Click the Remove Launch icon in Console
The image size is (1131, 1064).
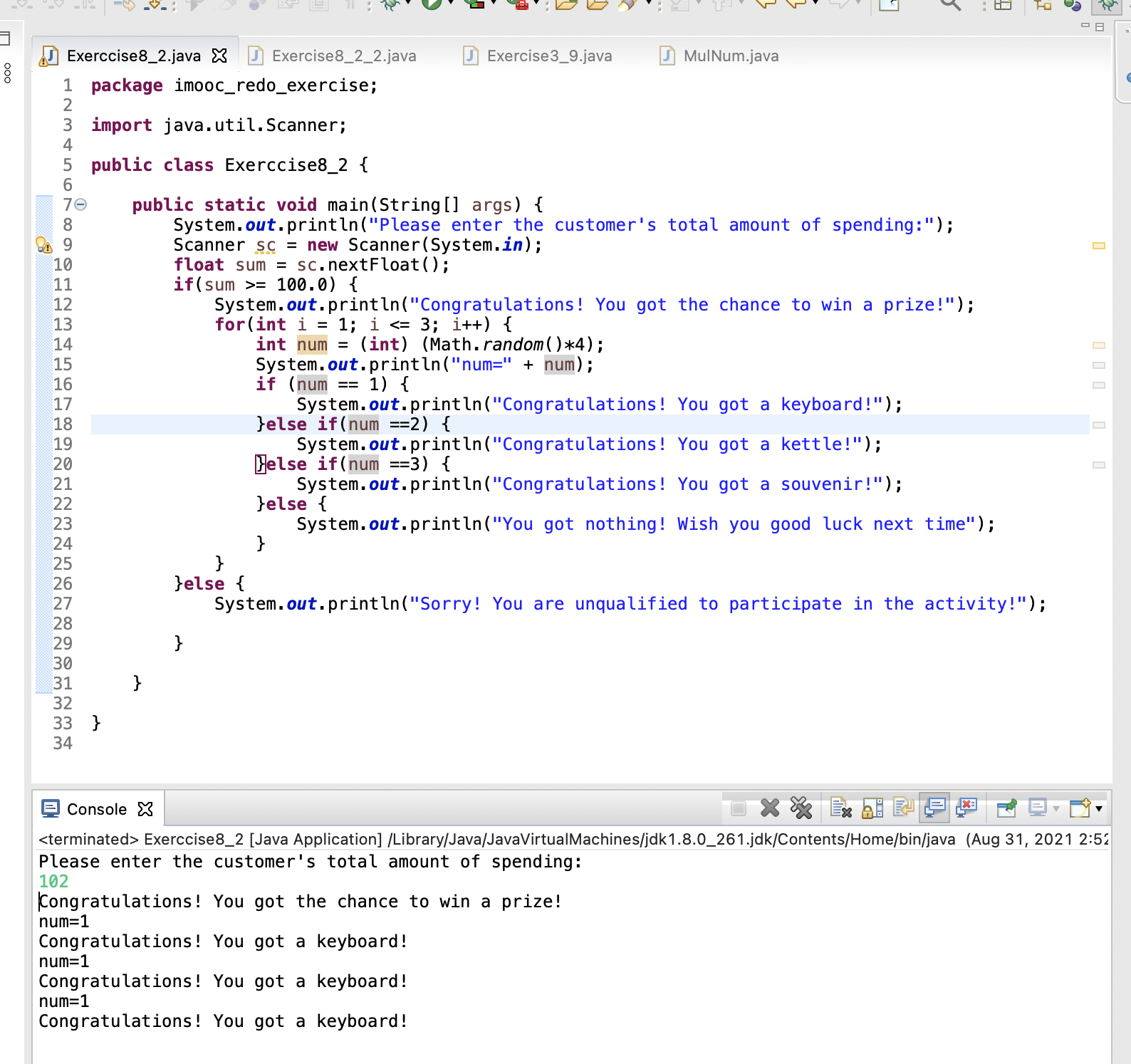[x=770, y=808]
